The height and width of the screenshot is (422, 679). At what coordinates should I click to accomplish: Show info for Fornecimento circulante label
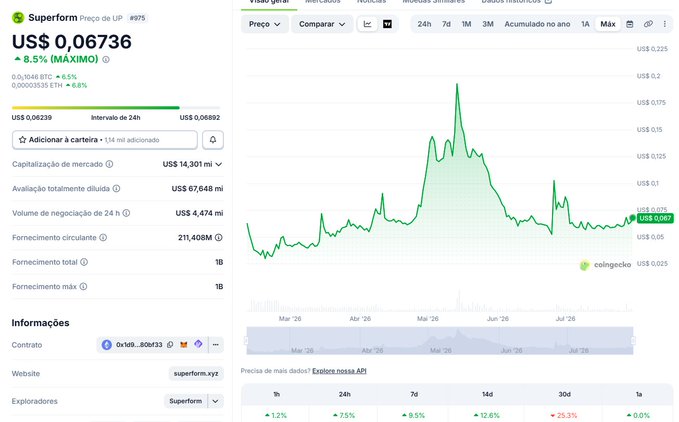(x=103, y=237)
